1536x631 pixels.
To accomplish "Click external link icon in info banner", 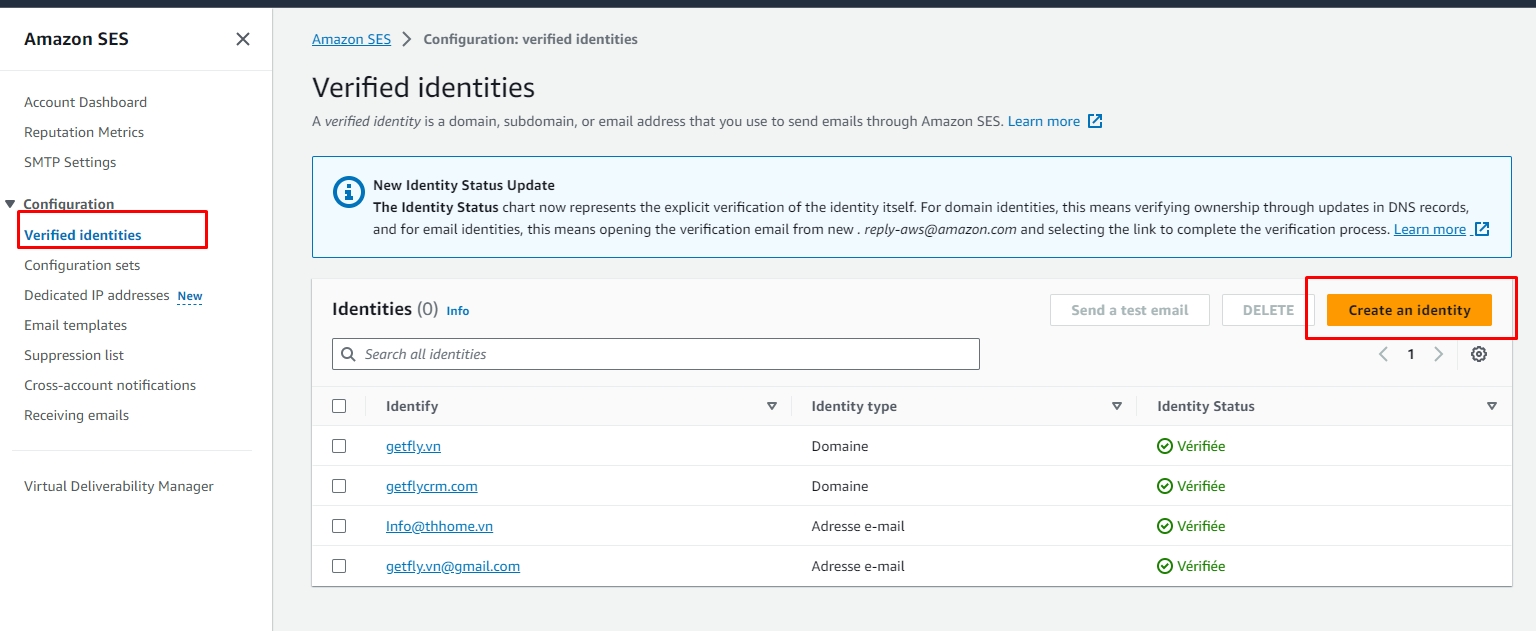I will click(x=1482, y=229).
